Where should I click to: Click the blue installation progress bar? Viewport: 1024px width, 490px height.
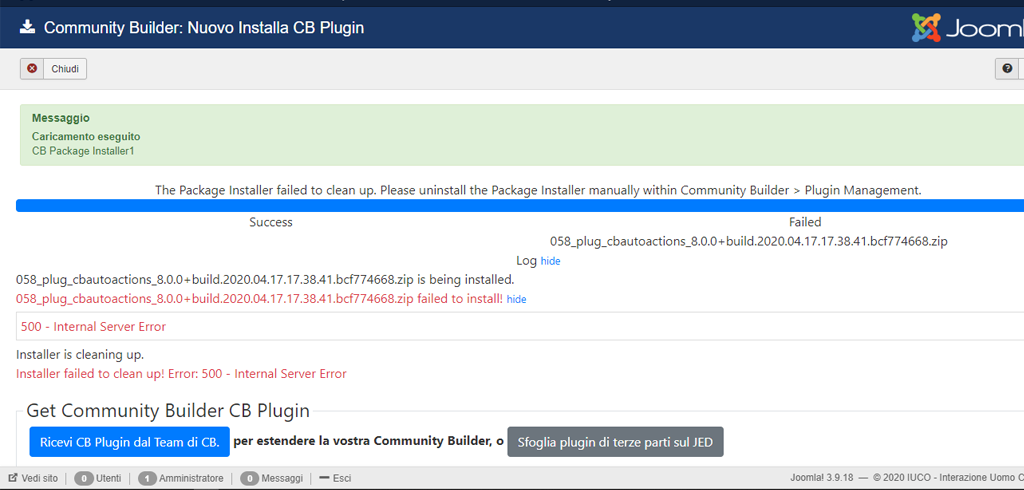click(x=520, y=206)
